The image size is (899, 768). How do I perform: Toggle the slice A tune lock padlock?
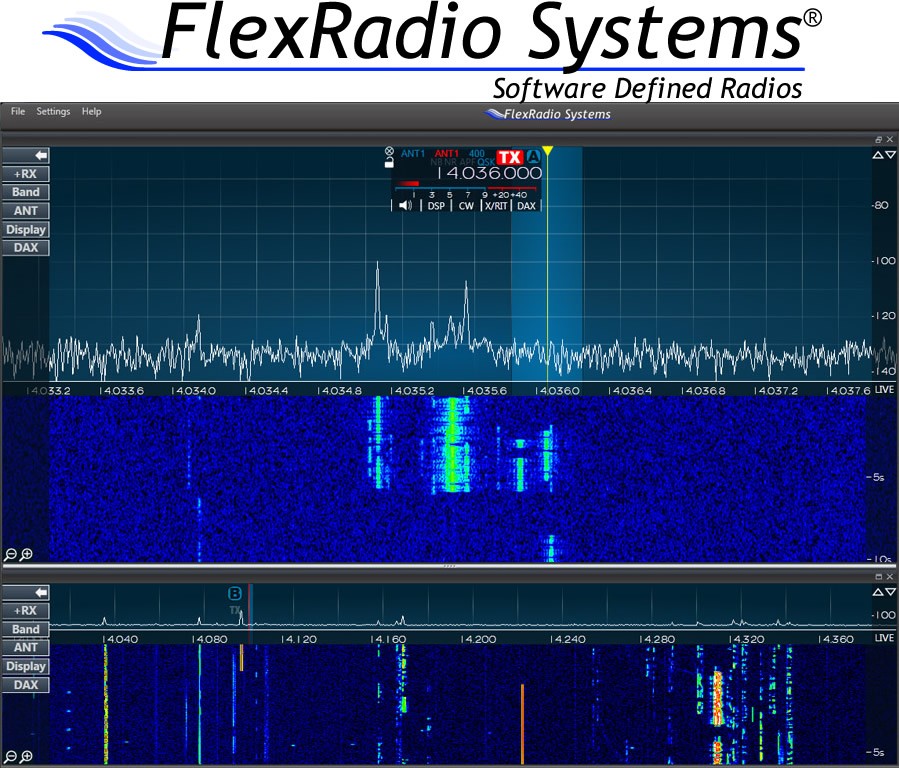(x=389, y=163)
